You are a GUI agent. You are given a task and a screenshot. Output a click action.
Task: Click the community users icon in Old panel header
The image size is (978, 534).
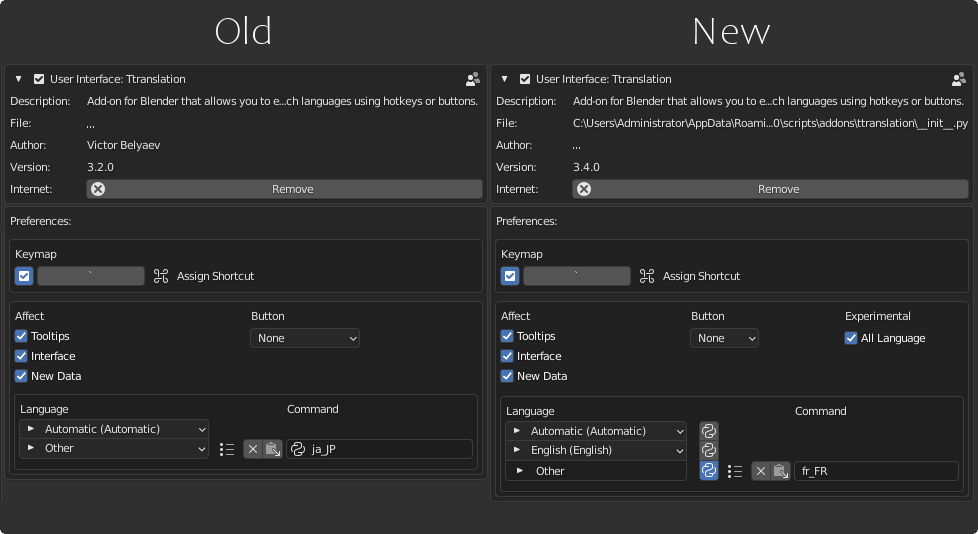coord(473,79)
